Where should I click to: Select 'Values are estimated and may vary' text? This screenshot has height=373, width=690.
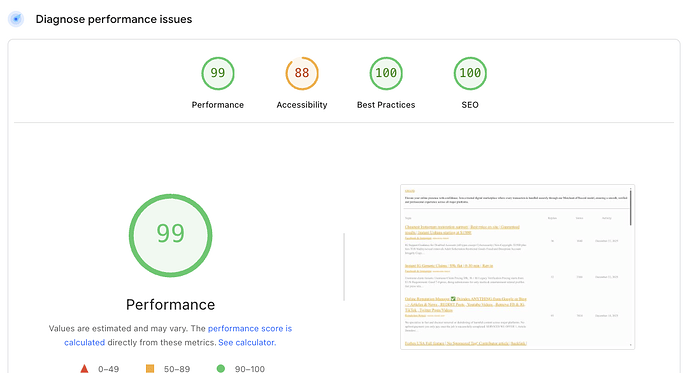click(118, 328)
